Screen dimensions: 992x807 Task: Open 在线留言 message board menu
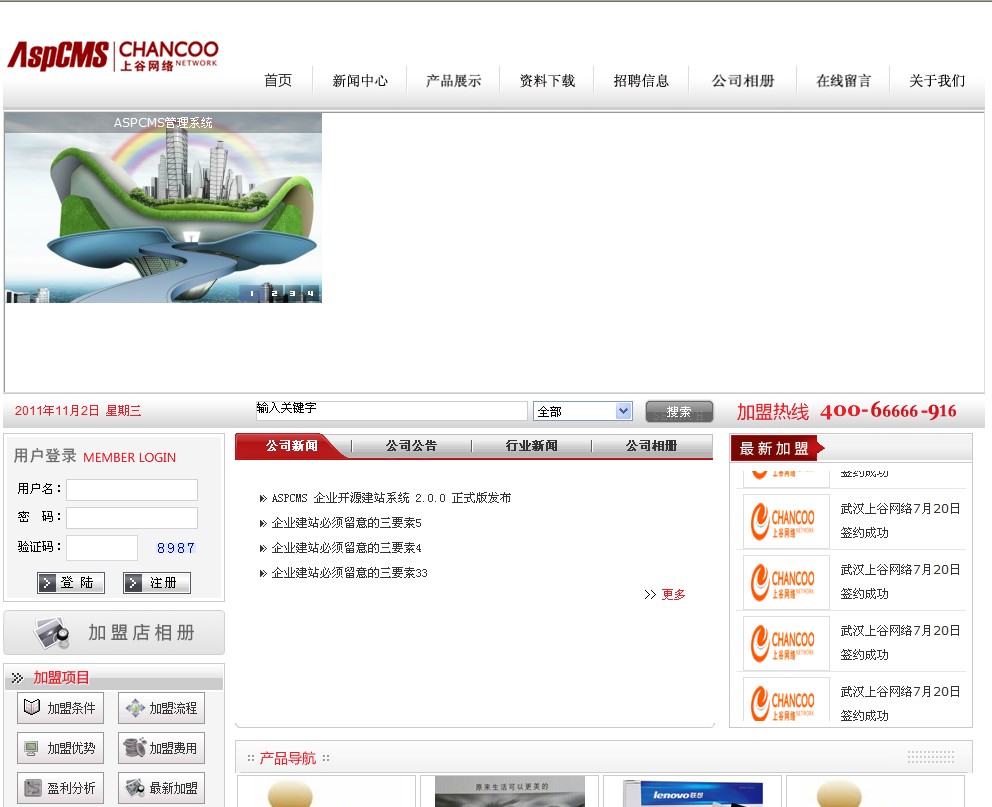843,80
